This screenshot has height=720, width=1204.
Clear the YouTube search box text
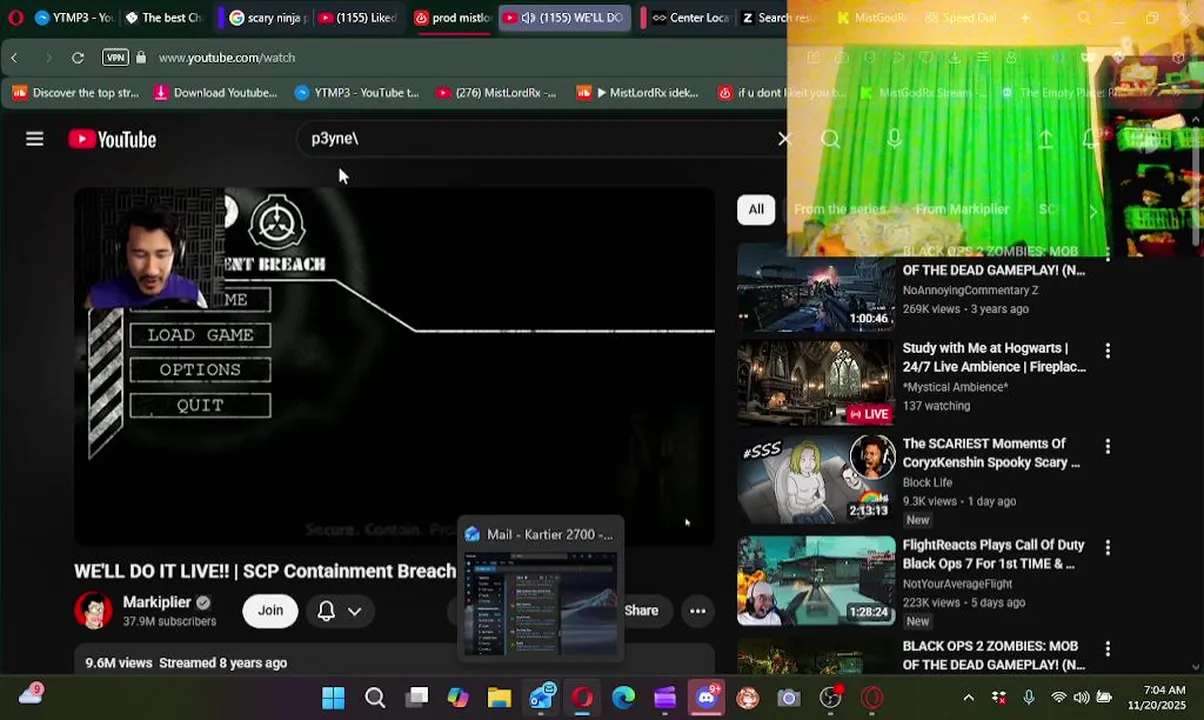pyautogui.click(x=784, y=139)
